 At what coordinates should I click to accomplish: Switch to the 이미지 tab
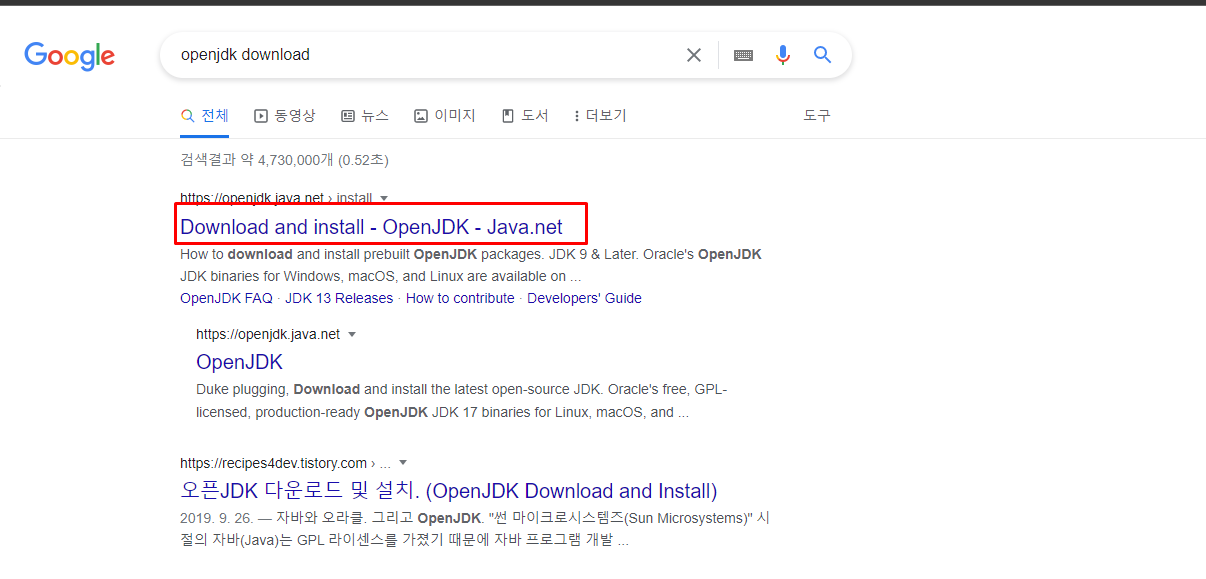pos(445,116)
